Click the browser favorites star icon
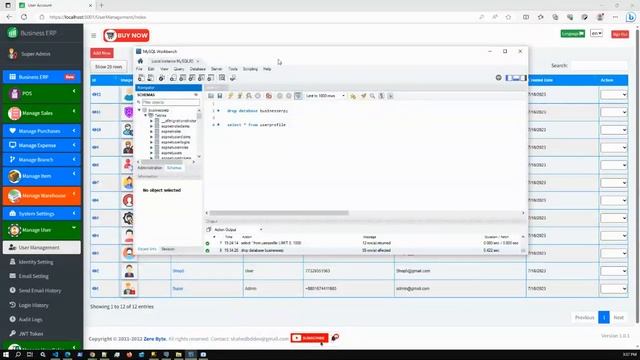 [508, 17]
